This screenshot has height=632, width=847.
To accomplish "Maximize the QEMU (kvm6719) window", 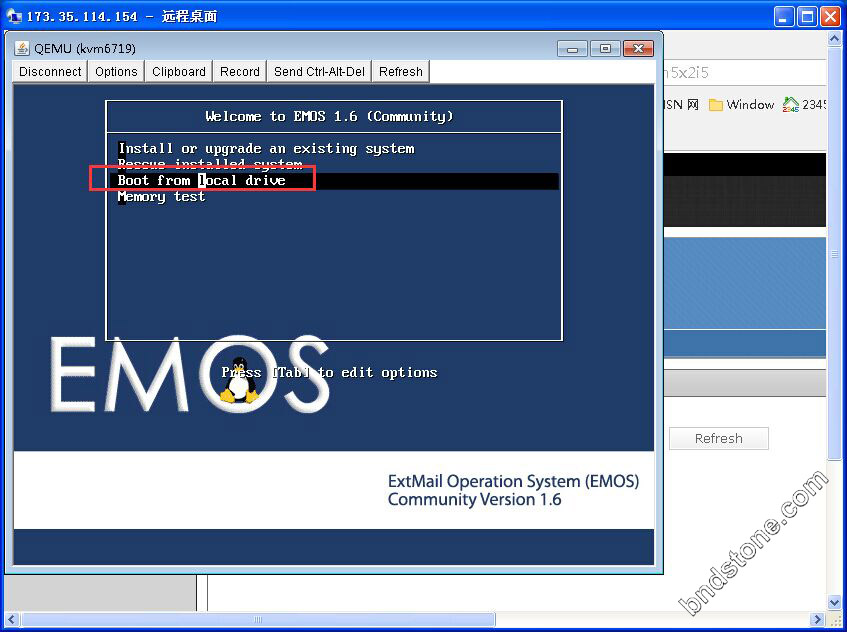I will pyautogui.click(x=605, y=49).
